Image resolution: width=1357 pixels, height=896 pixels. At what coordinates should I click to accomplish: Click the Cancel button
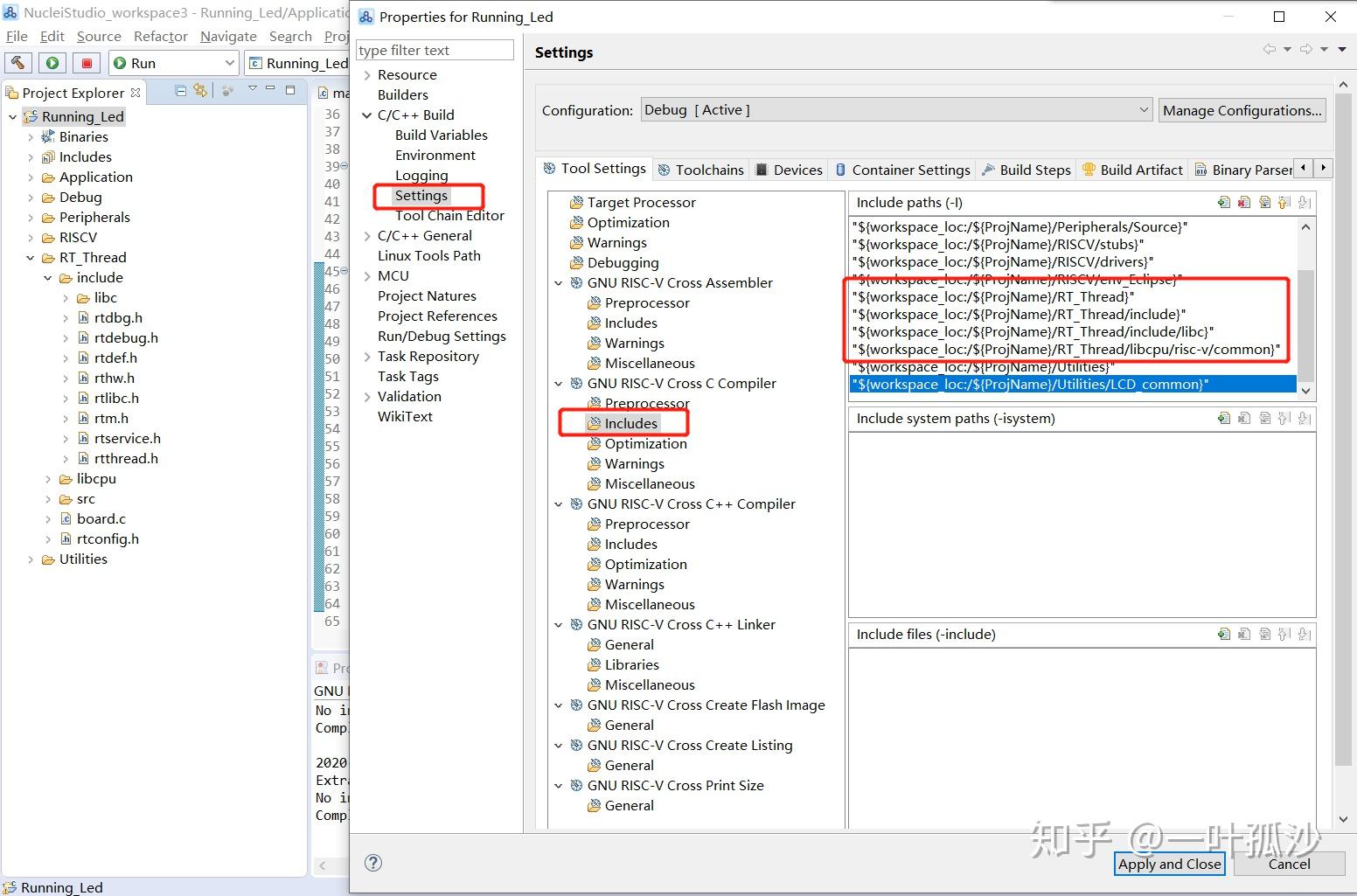click(1290, 864)
